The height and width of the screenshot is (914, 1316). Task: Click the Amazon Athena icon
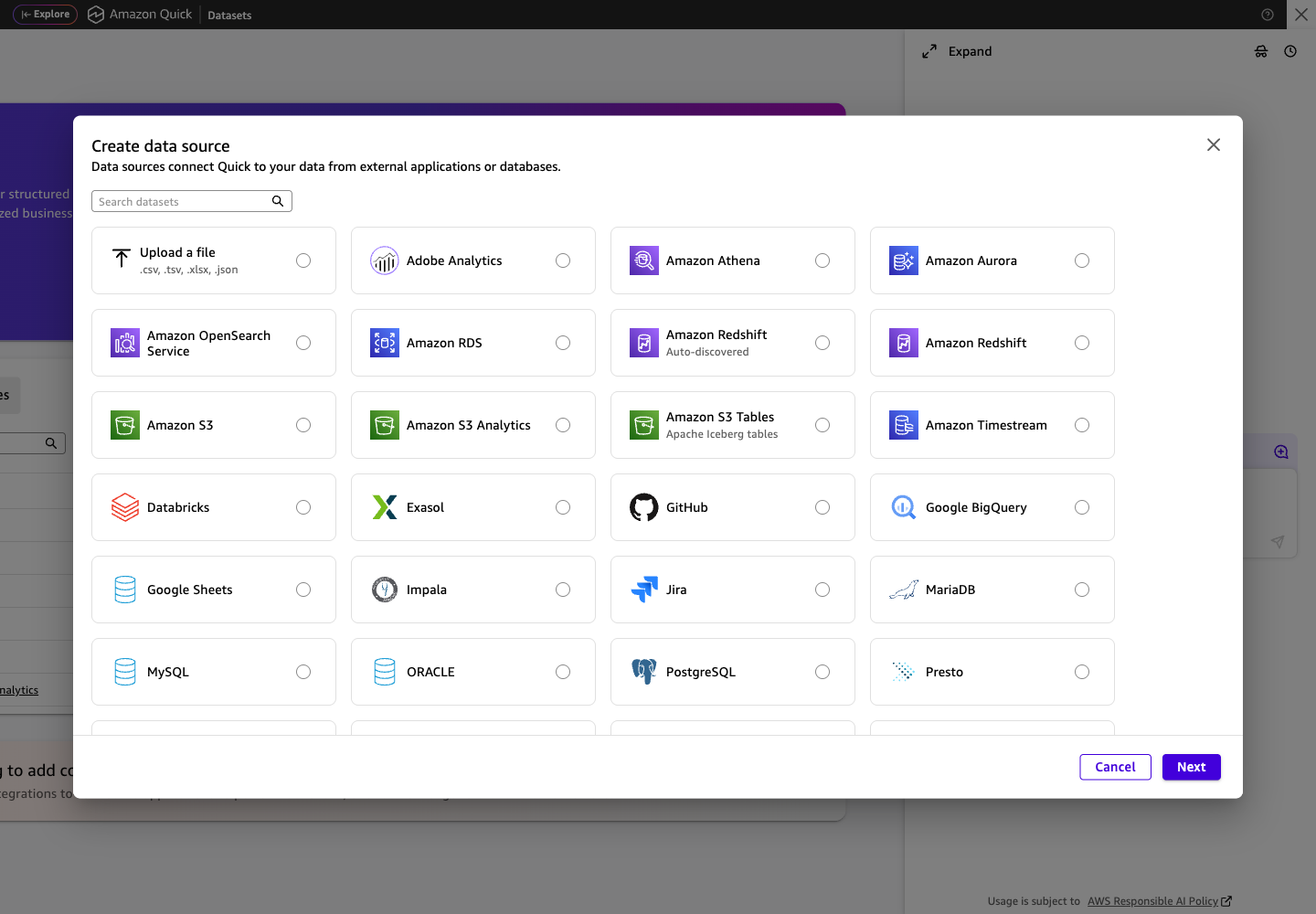point(644,260)
